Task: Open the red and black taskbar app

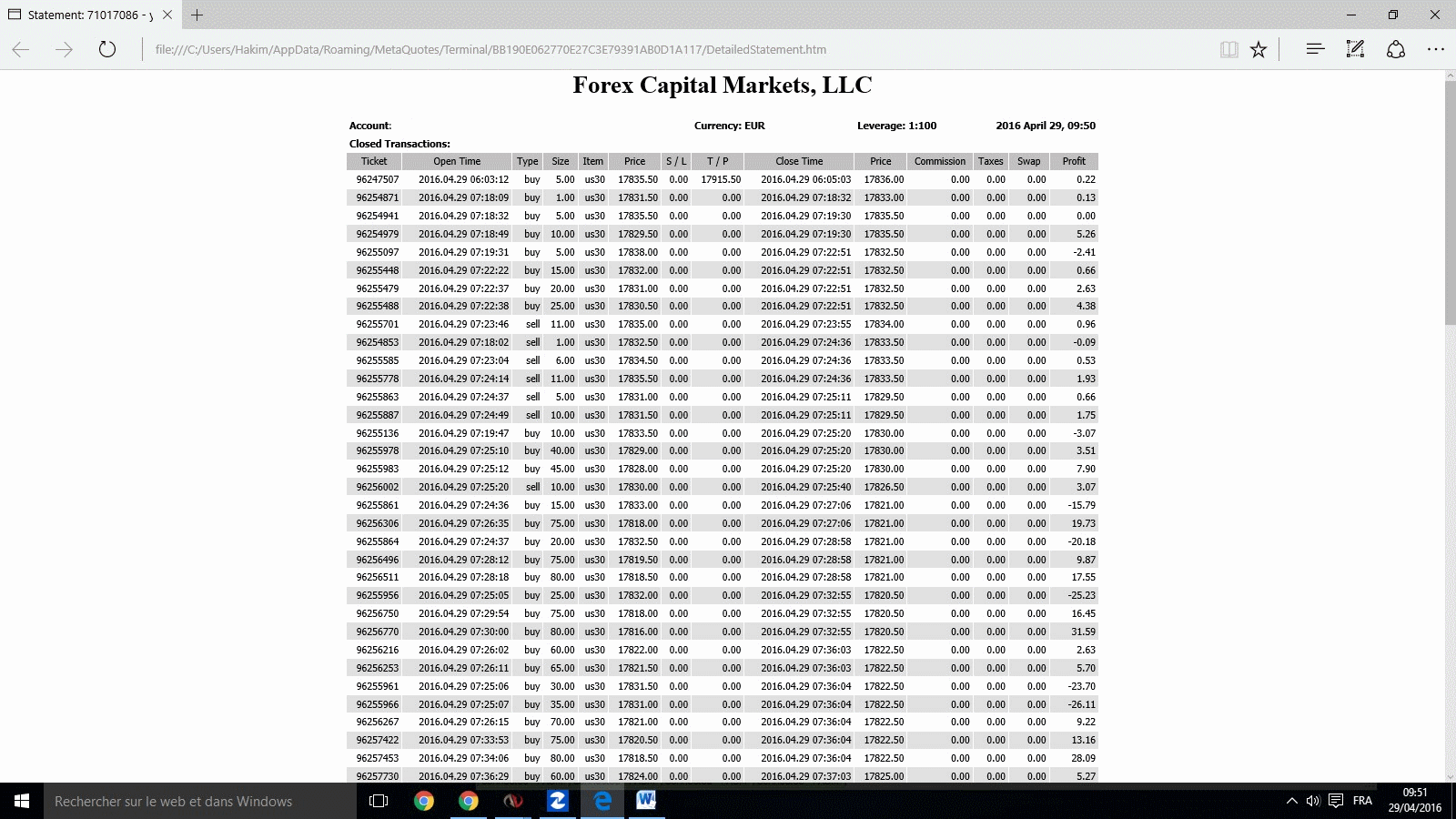Action: click(513, 801)
